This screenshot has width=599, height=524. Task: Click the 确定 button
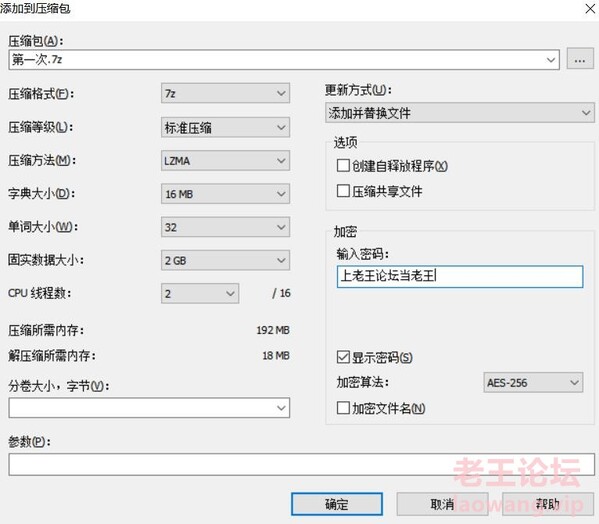[x=337, y=504]
